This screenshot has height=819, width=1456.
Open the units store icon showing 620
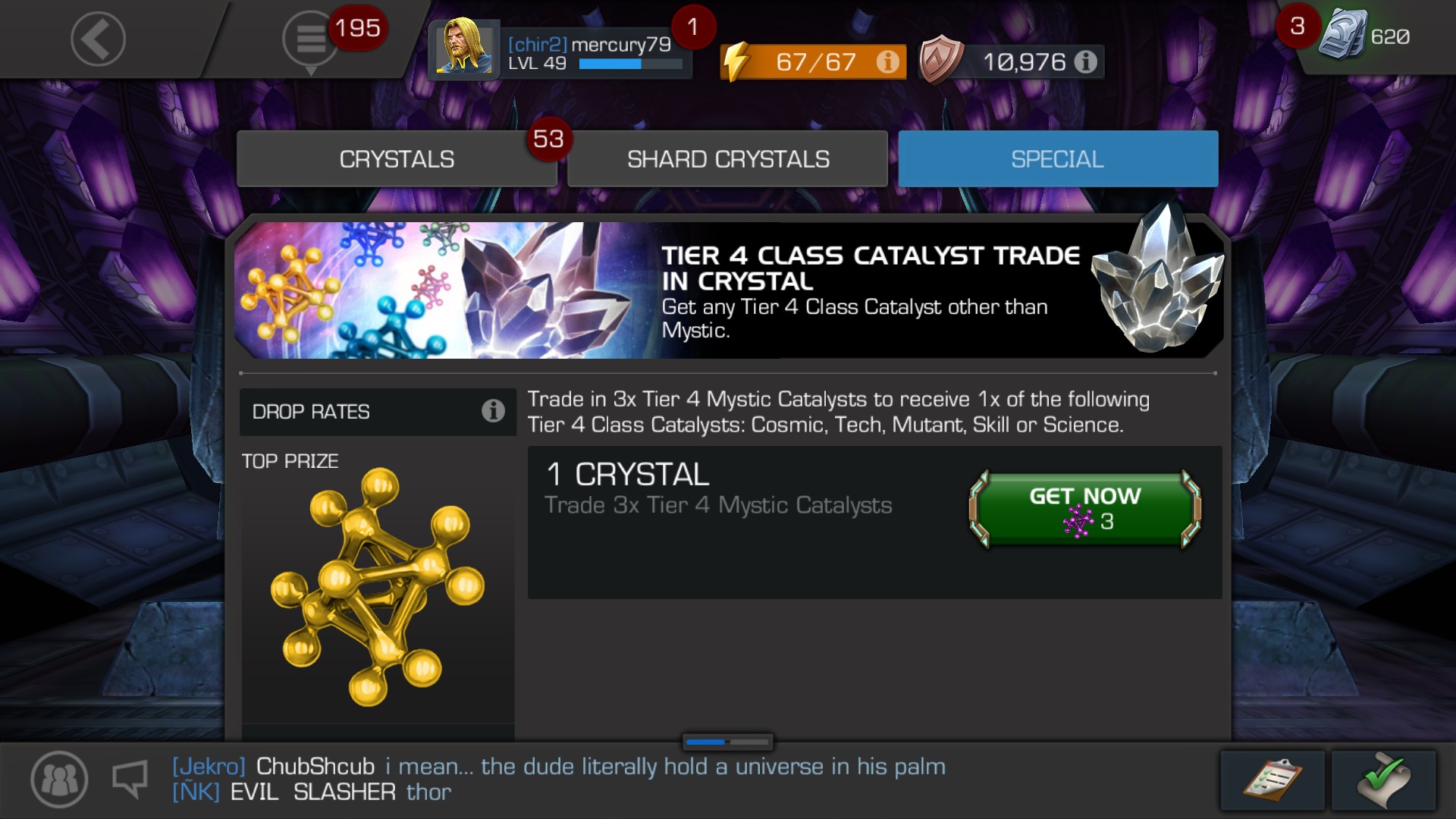pos(1344,35)
